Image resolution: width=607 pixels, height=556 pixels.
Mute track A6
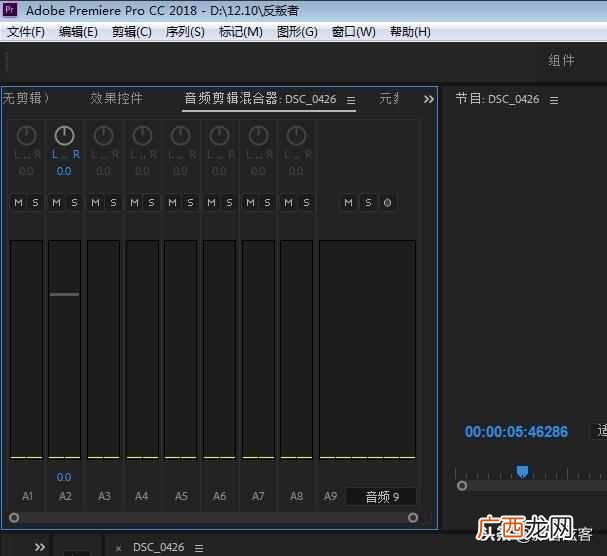point(211,202)
